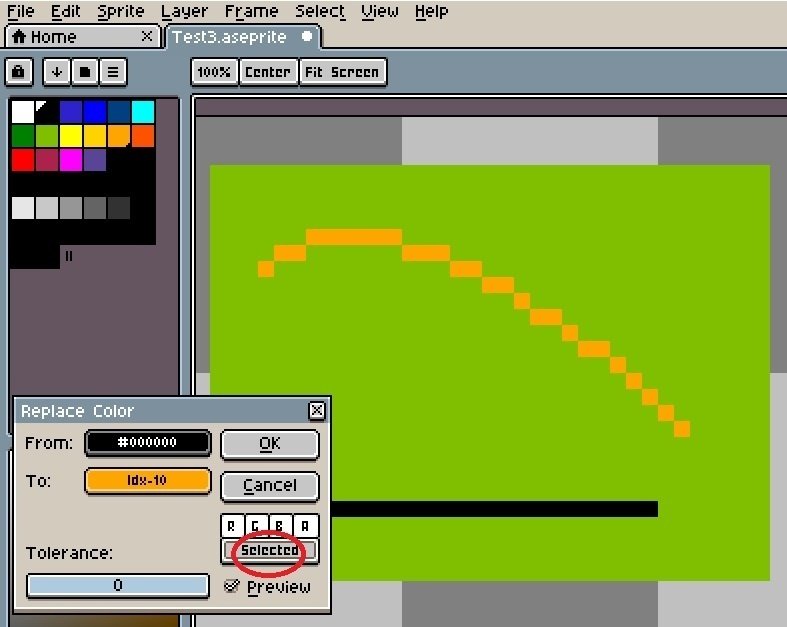
Task: Click the palette lock icon
Action: (x=19, y=72)
